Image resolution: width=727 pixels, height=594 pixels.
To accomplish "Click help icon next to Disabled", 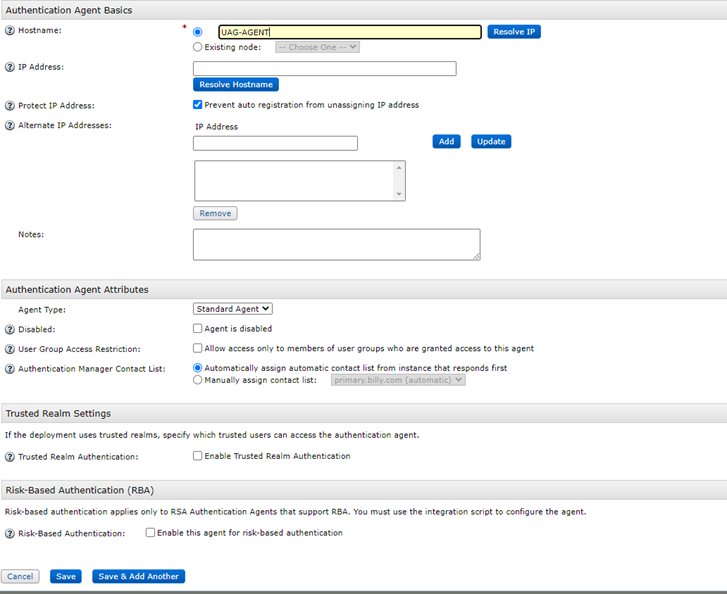I will (x=10, y=329).
